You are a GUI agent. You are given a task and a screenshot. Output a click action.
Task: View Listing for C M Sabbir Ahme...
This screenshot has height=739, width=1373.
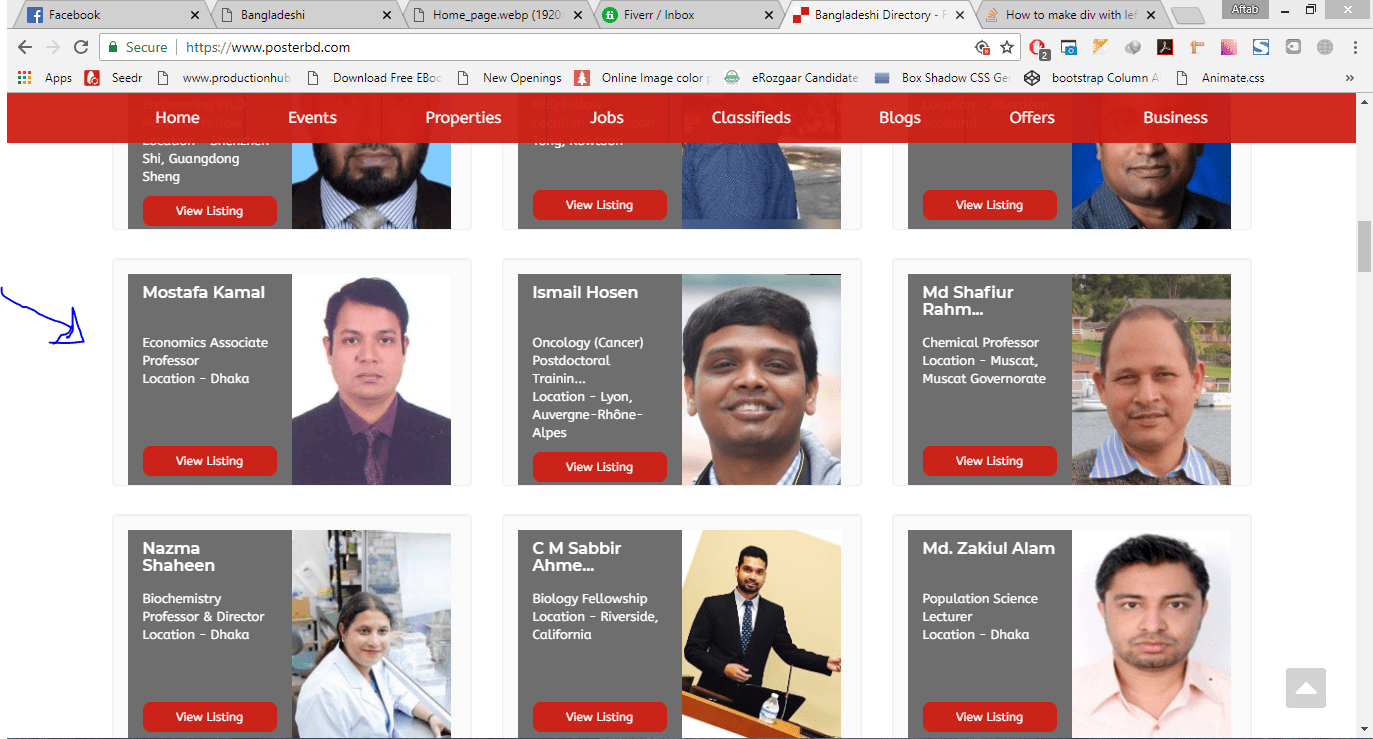[x=600, y=717]
